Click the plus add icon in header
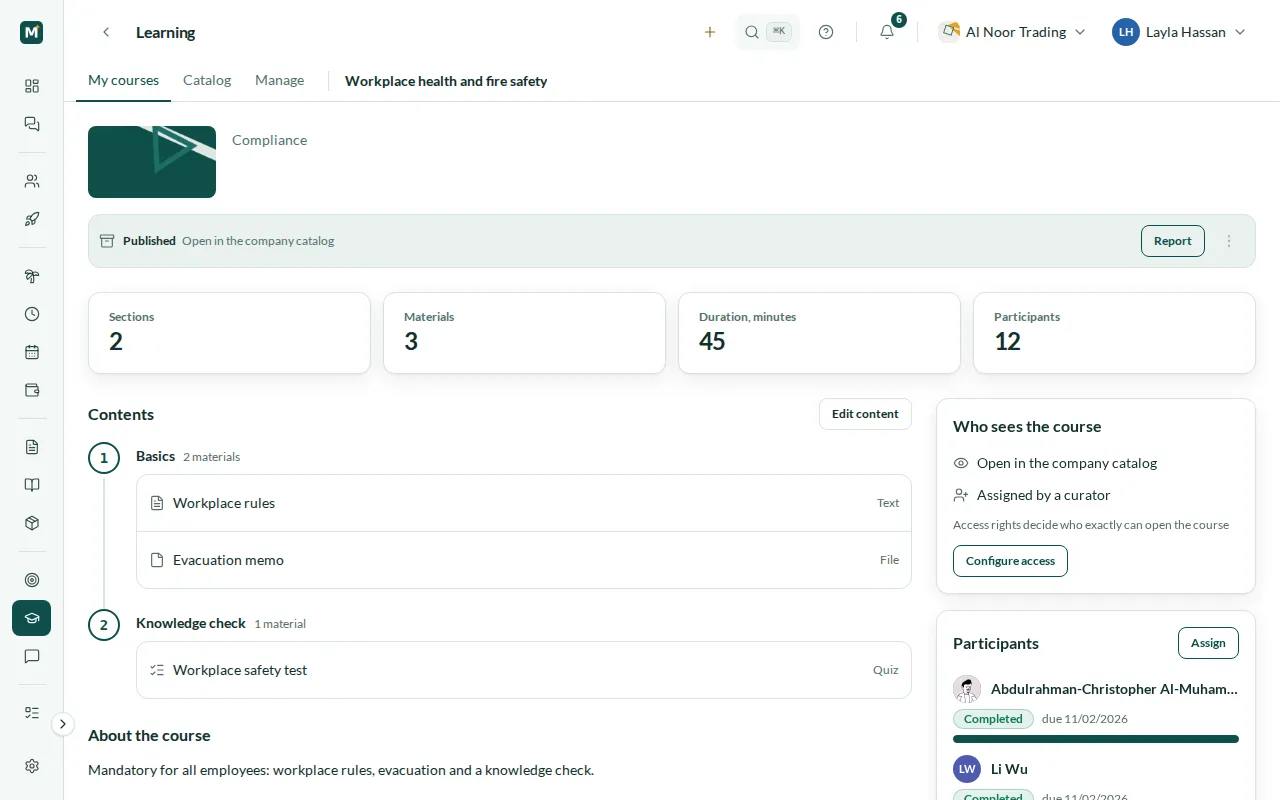Viewport: 1280px width, 800px height. (x=710, y=32)
